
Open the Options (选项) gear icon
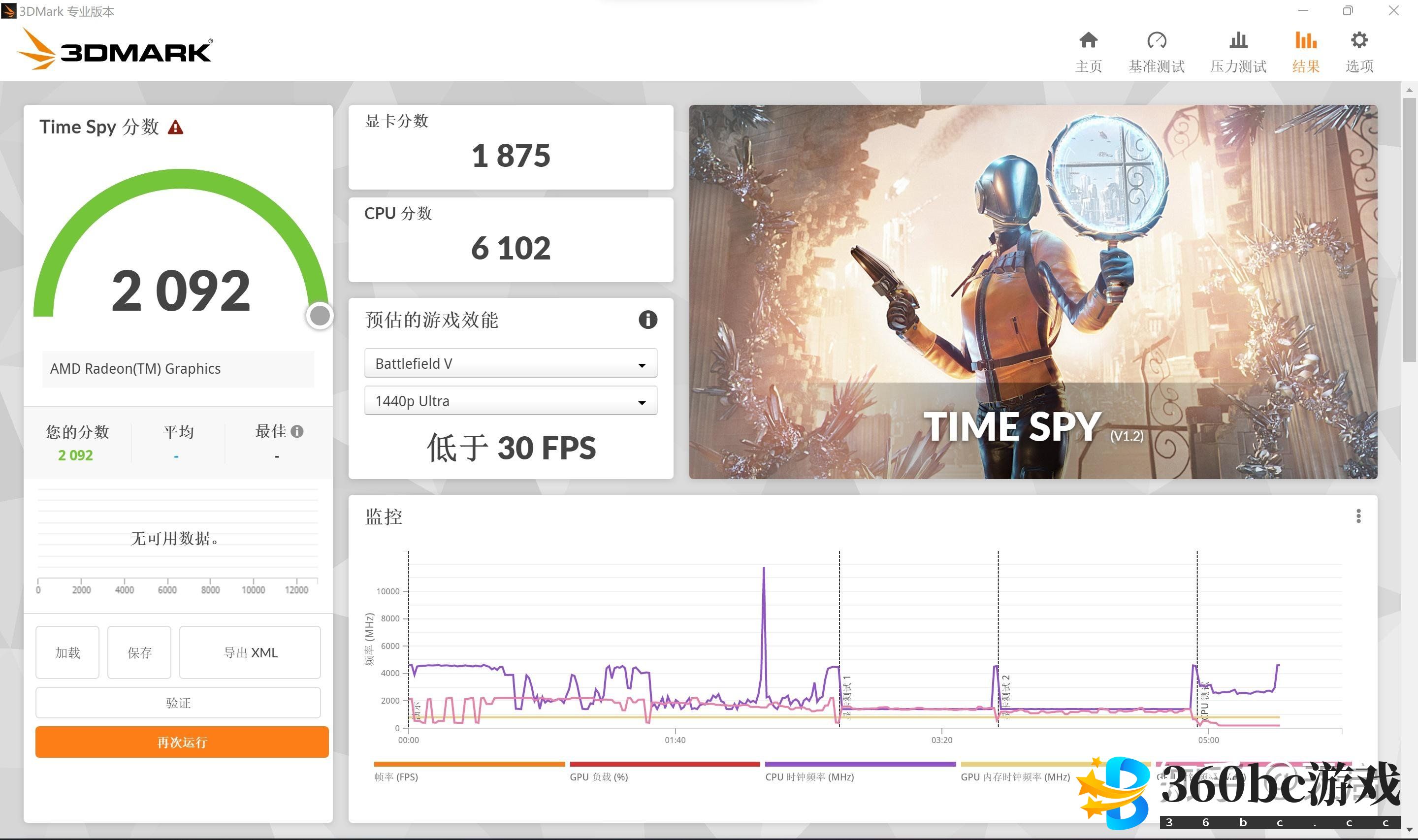[1358, 41]
